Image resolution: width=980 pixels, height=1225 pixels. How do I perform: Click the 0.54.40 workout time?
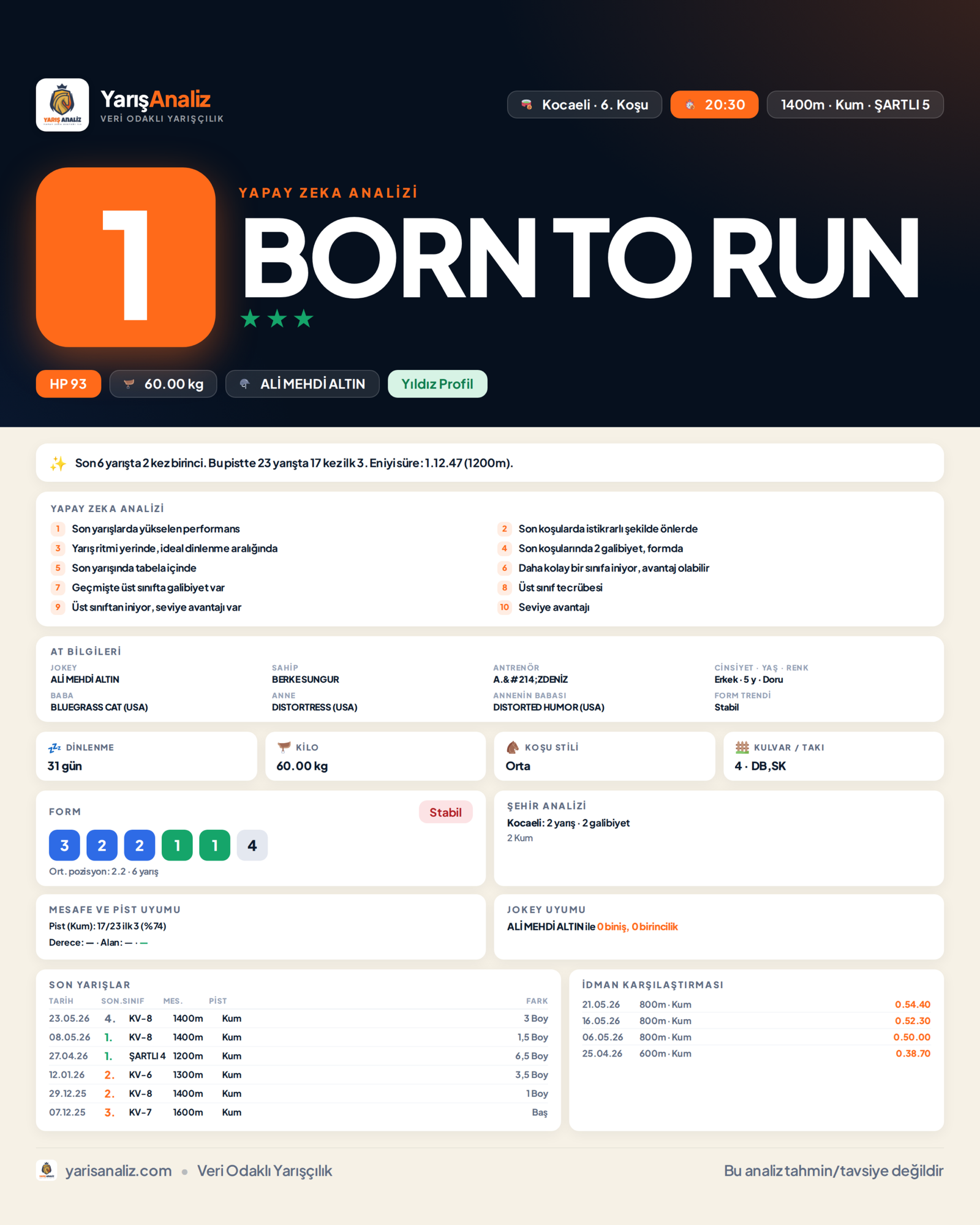click(913, 1005)
